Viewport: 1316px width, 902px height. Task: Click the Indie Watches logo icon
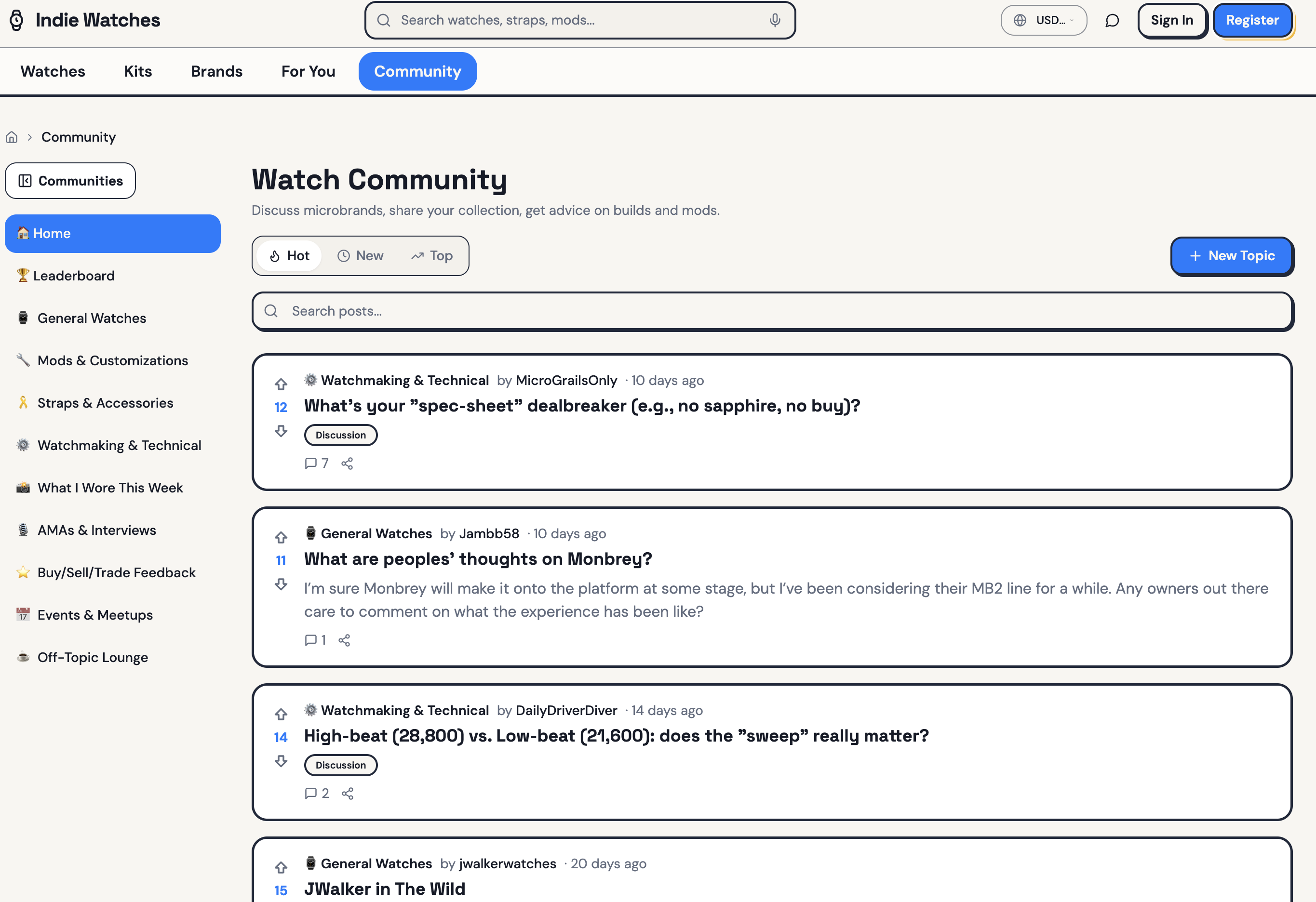tap(16, 20)
